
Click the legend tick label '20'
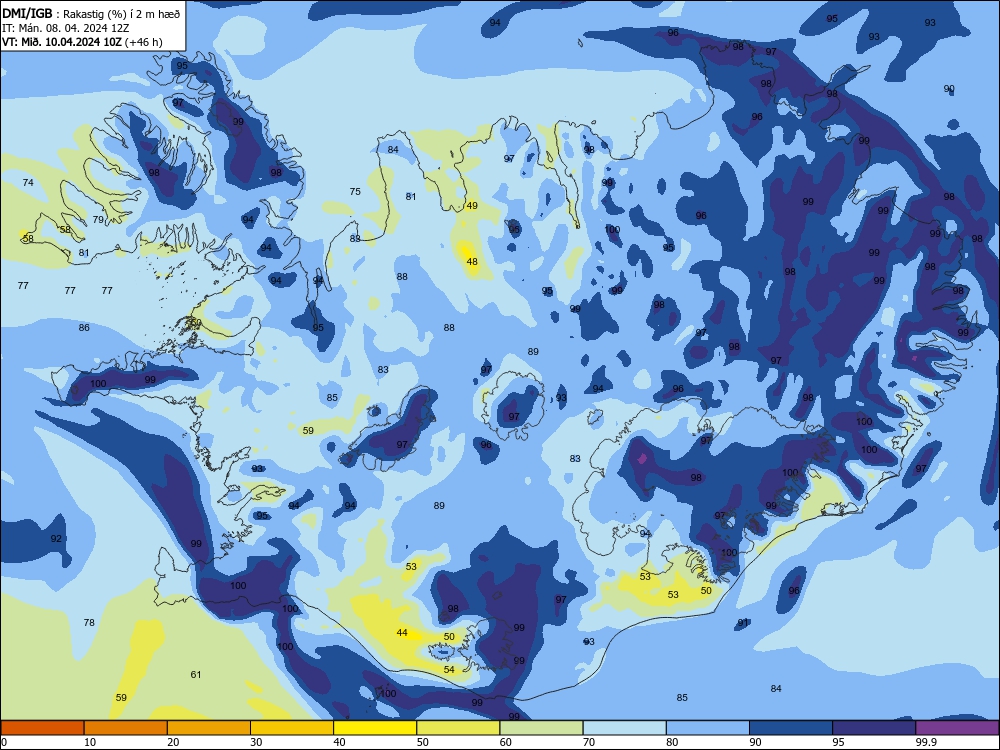coord(173,742)
